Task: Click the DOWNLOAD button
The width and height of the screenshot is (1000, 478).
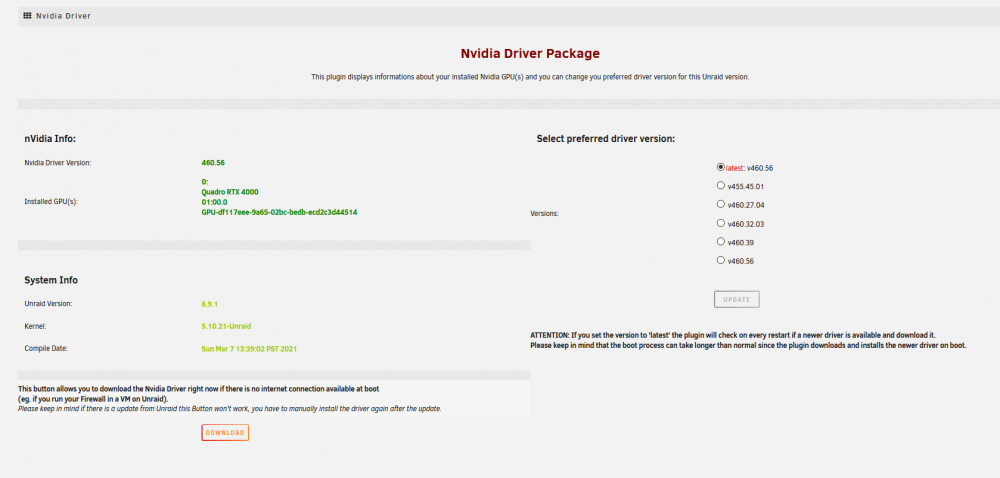Action: (225, 433)
